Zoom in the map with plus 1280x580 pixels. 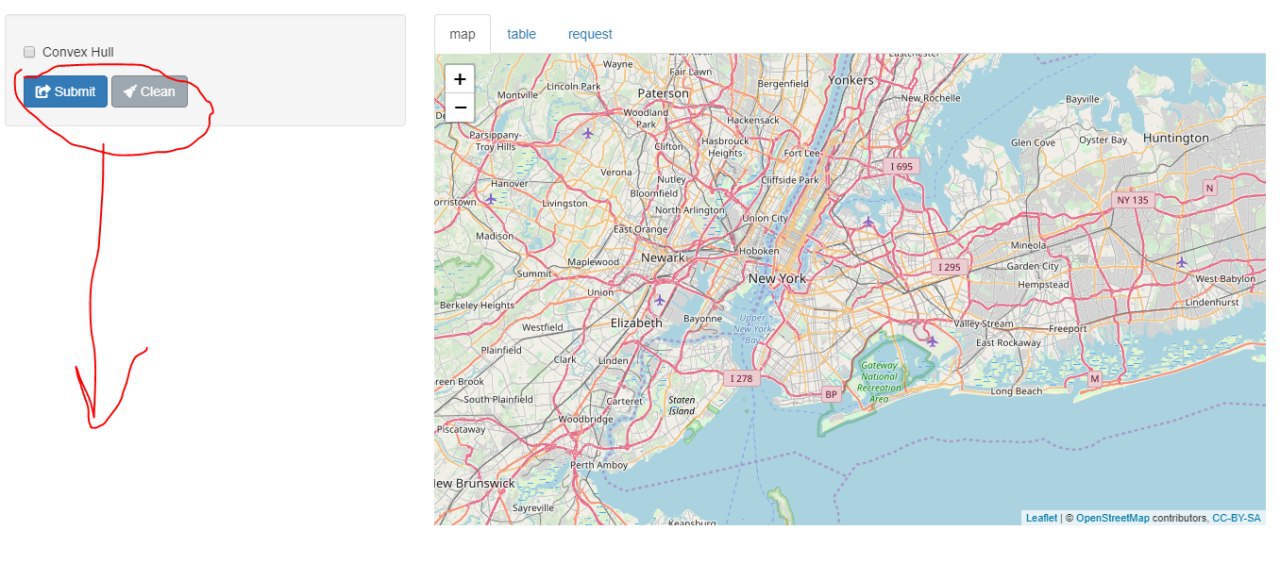click(x=459, y=79)
